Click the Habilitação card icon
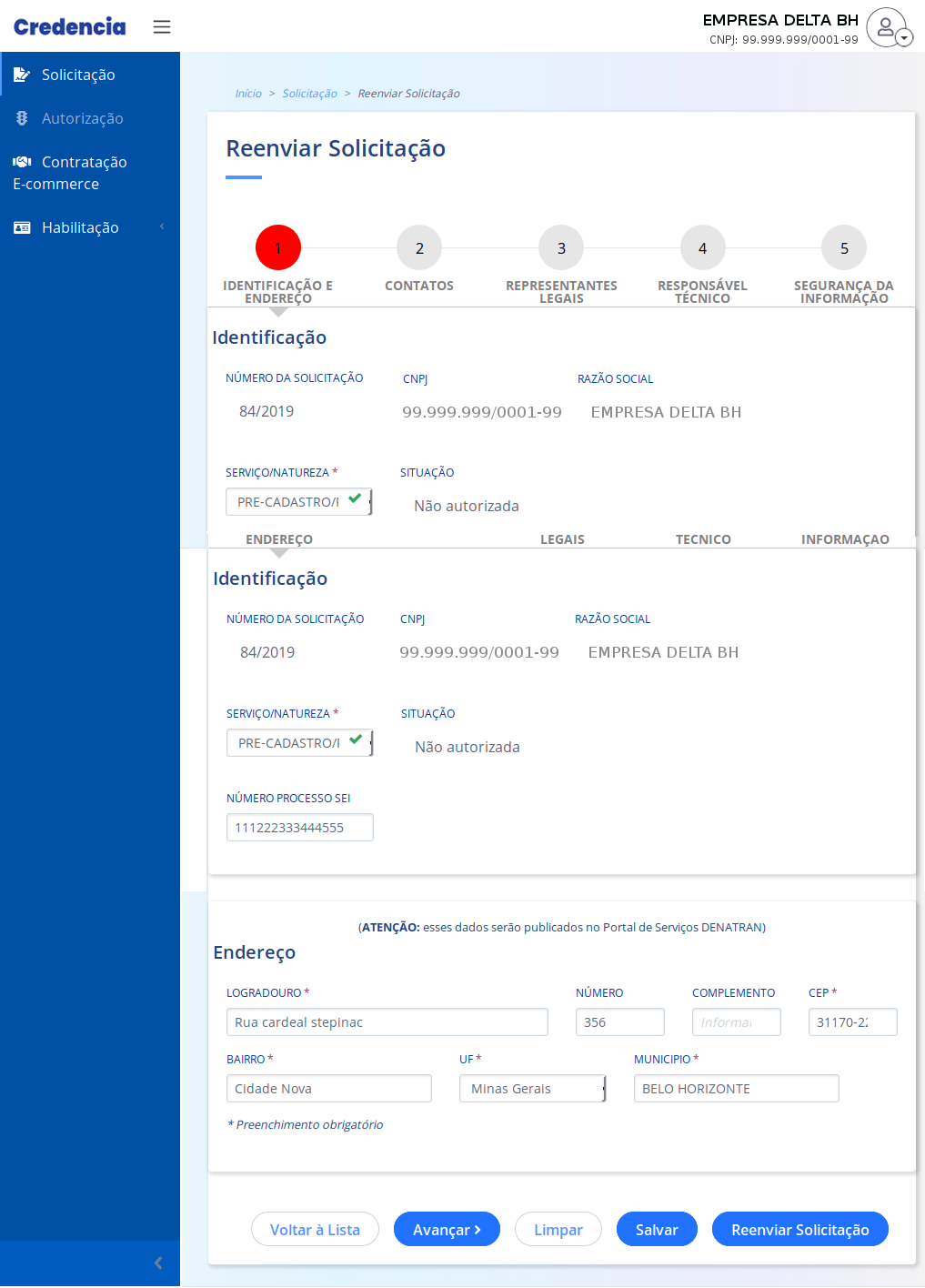 [22, 227]
